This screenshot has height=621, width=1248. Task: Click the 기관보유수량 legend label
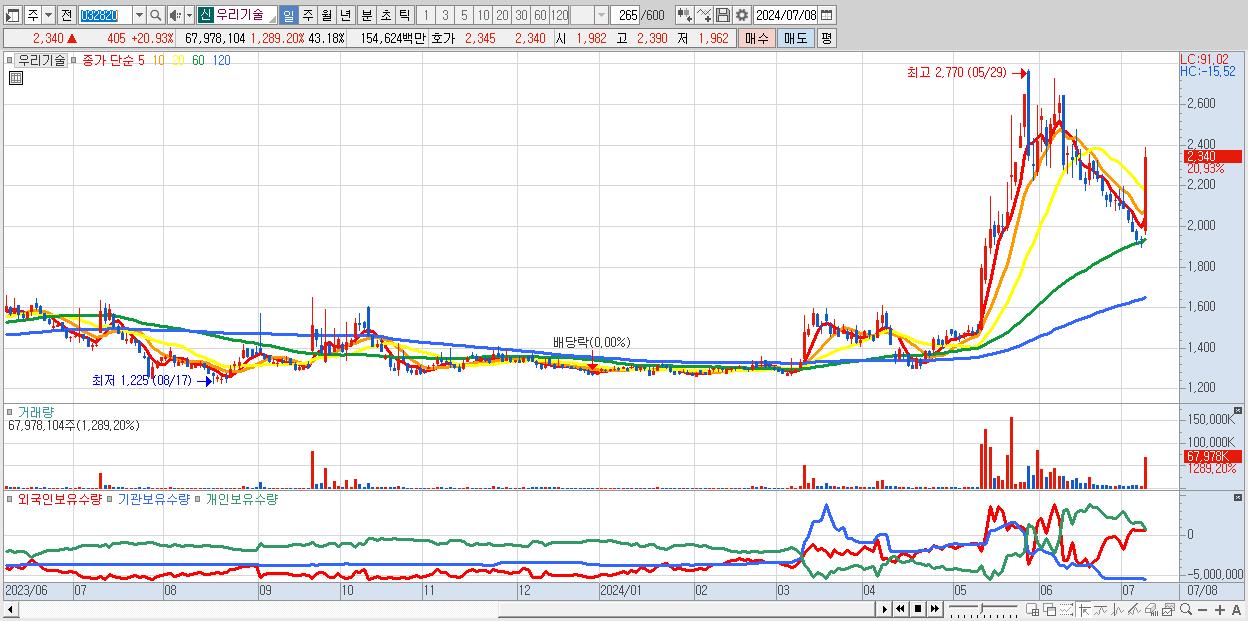[153, 498]
